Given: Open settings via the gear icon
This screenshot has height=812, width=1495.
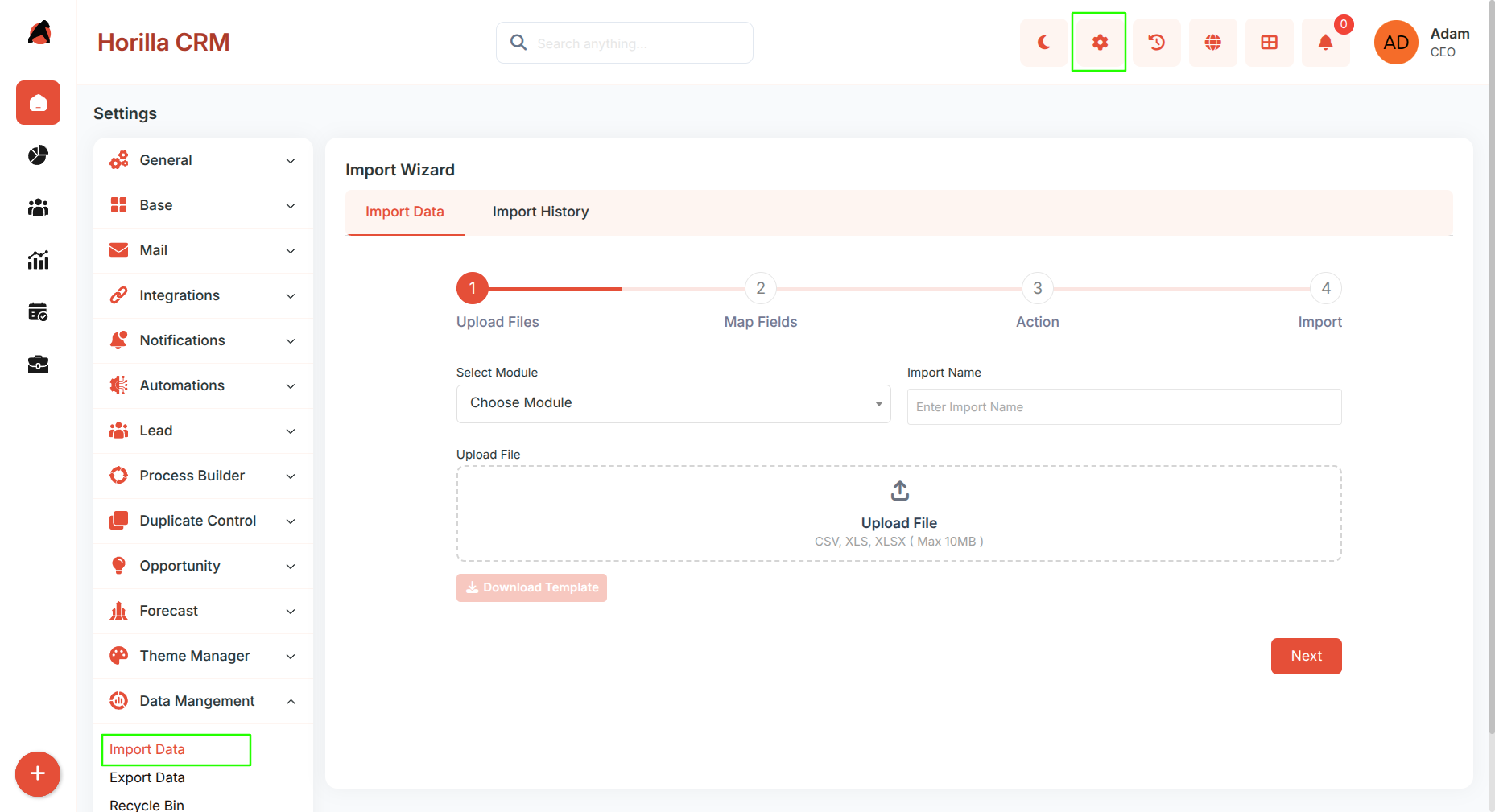Looking at the screenshot, I should 1100,43.
